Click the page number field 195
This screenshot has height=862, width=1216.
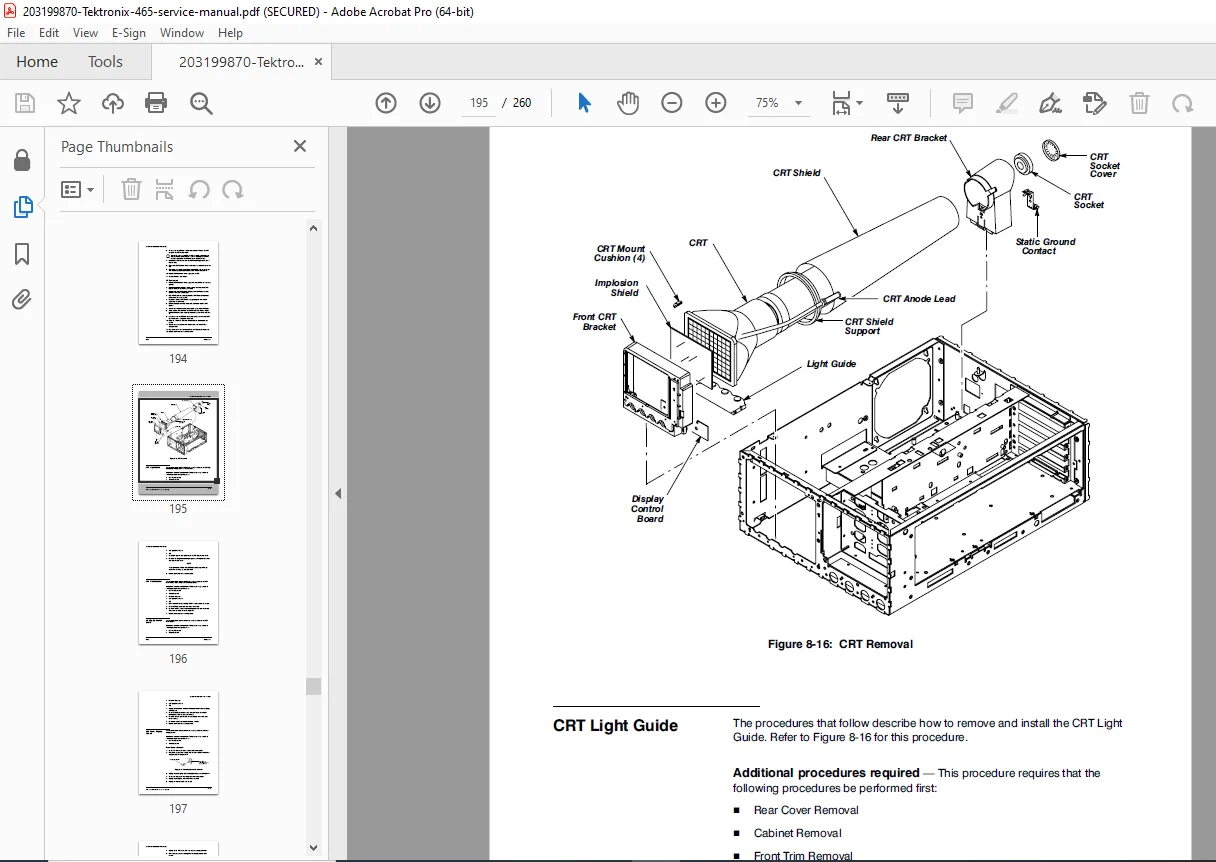pos(479,103)
